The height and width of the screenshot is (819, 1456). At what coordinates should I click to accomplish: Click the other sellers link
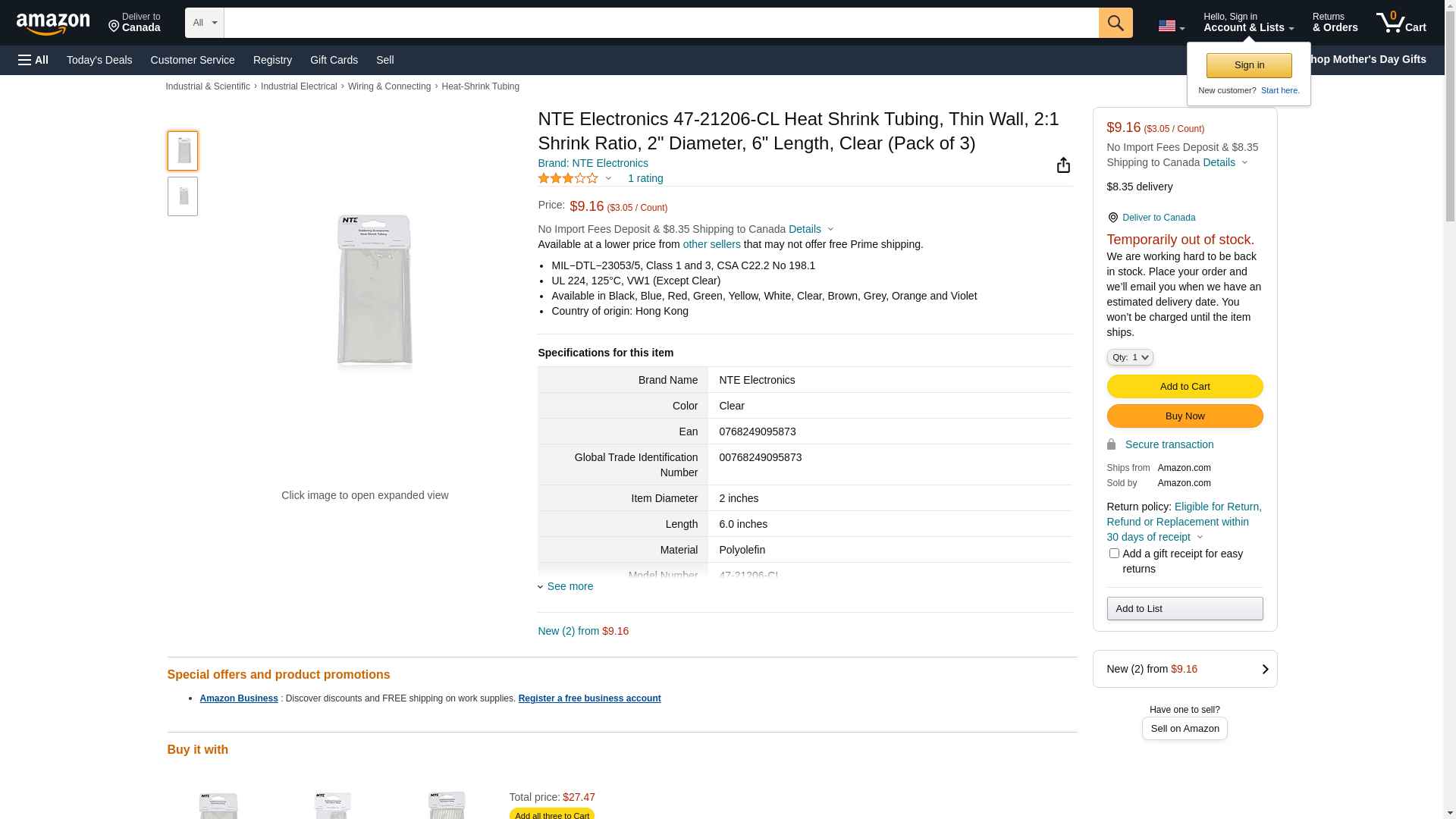(711, 244)
